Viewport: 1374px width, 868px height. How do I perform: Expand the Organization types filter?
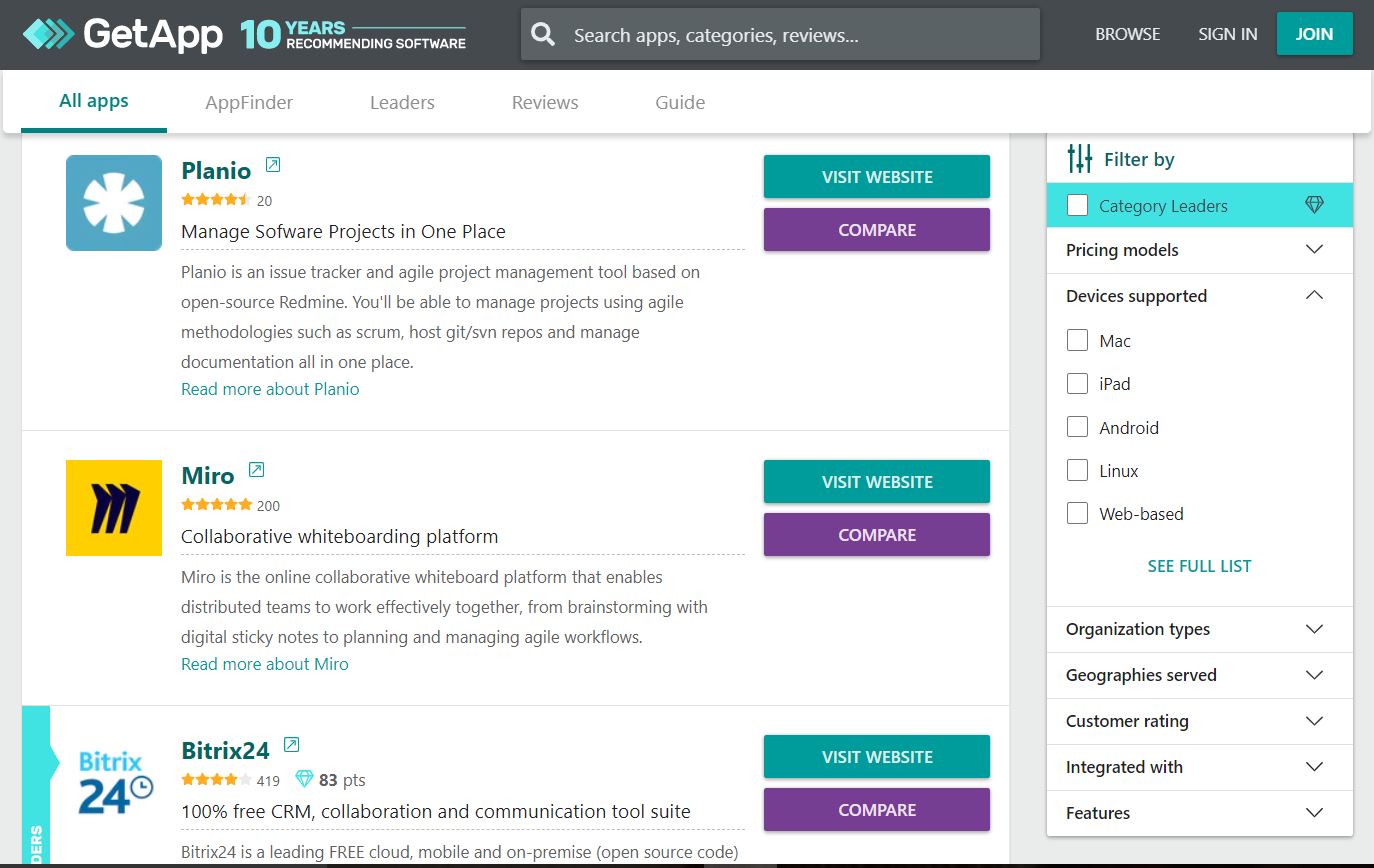1199,629
